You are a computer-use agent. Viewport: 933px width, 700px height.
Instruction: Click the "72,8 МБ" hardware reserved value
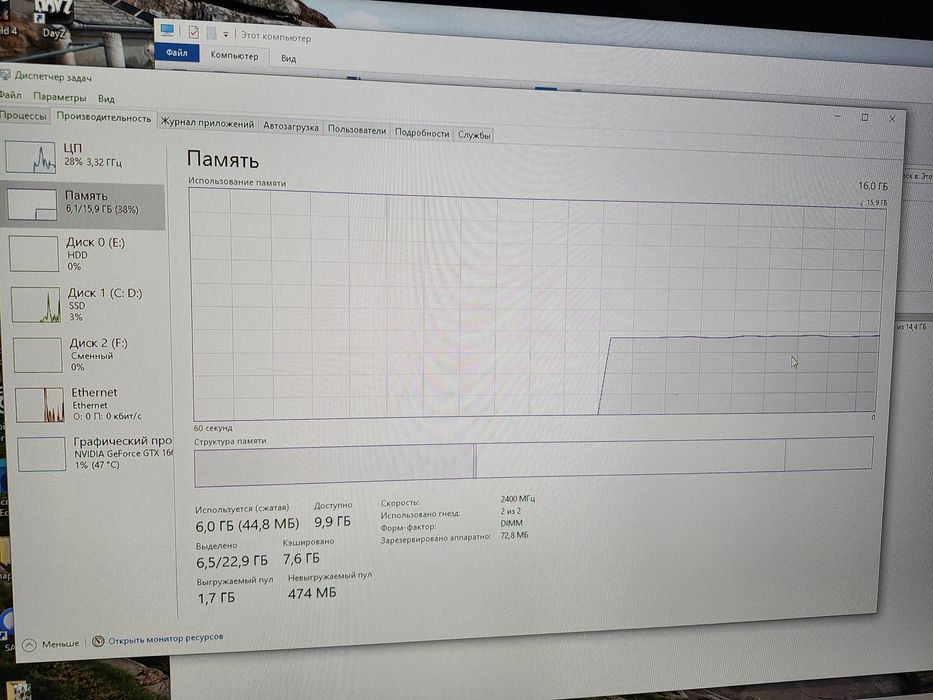click(514, 535)
